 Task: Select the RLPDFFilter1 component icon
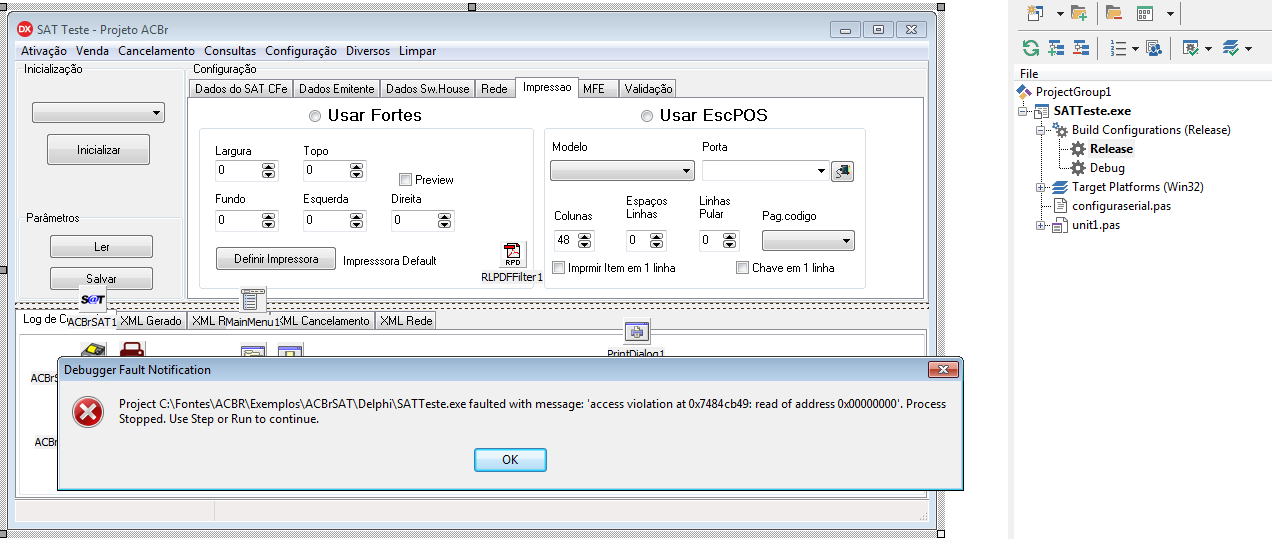tap(513, 254)
